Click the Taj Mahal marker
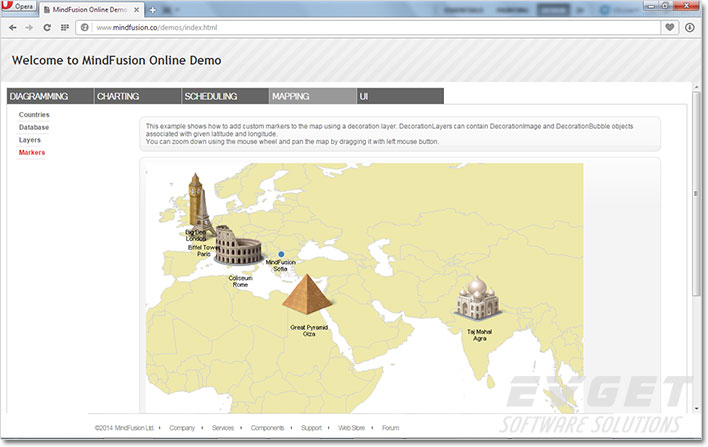 pyautogui.click(x=478, y=298)
